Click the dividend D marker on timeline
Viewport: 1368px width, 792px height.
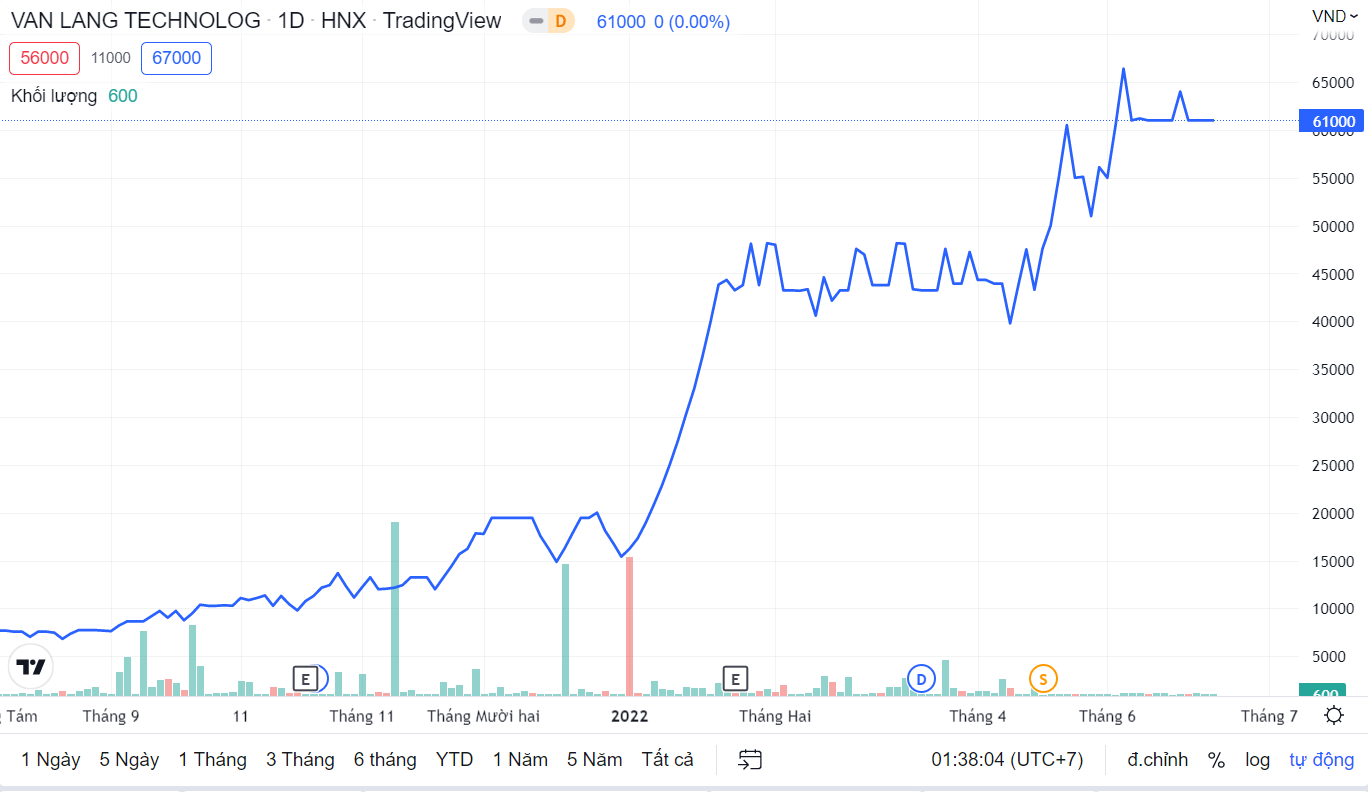[x=921, y=679]
